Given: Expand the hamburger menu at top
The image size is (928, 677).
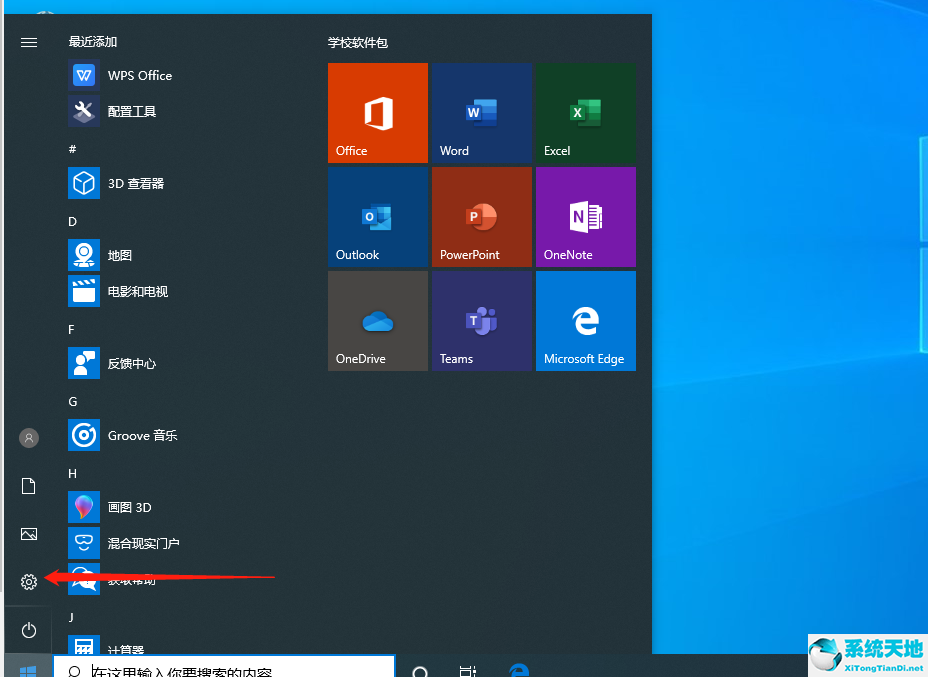Looking at the screenshot, I should [x=29, y=42].
